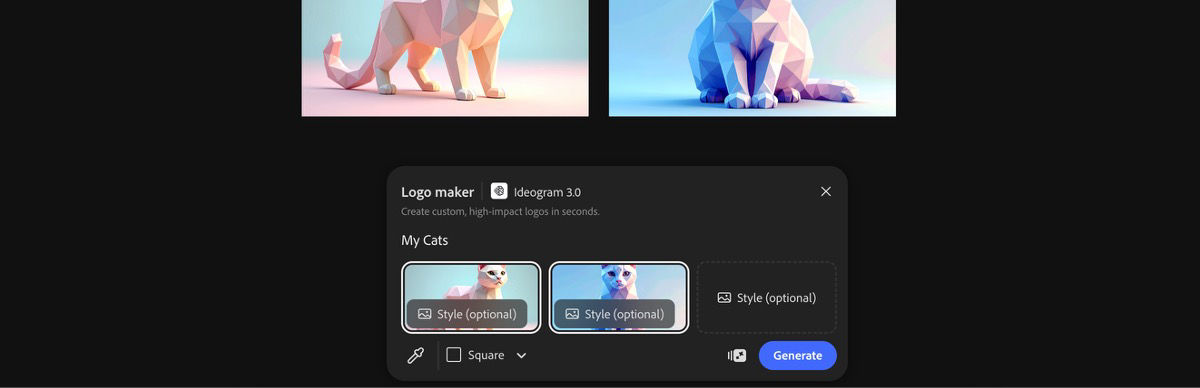Click the 'Create custom, high-impact logos' description

(500, 212)
